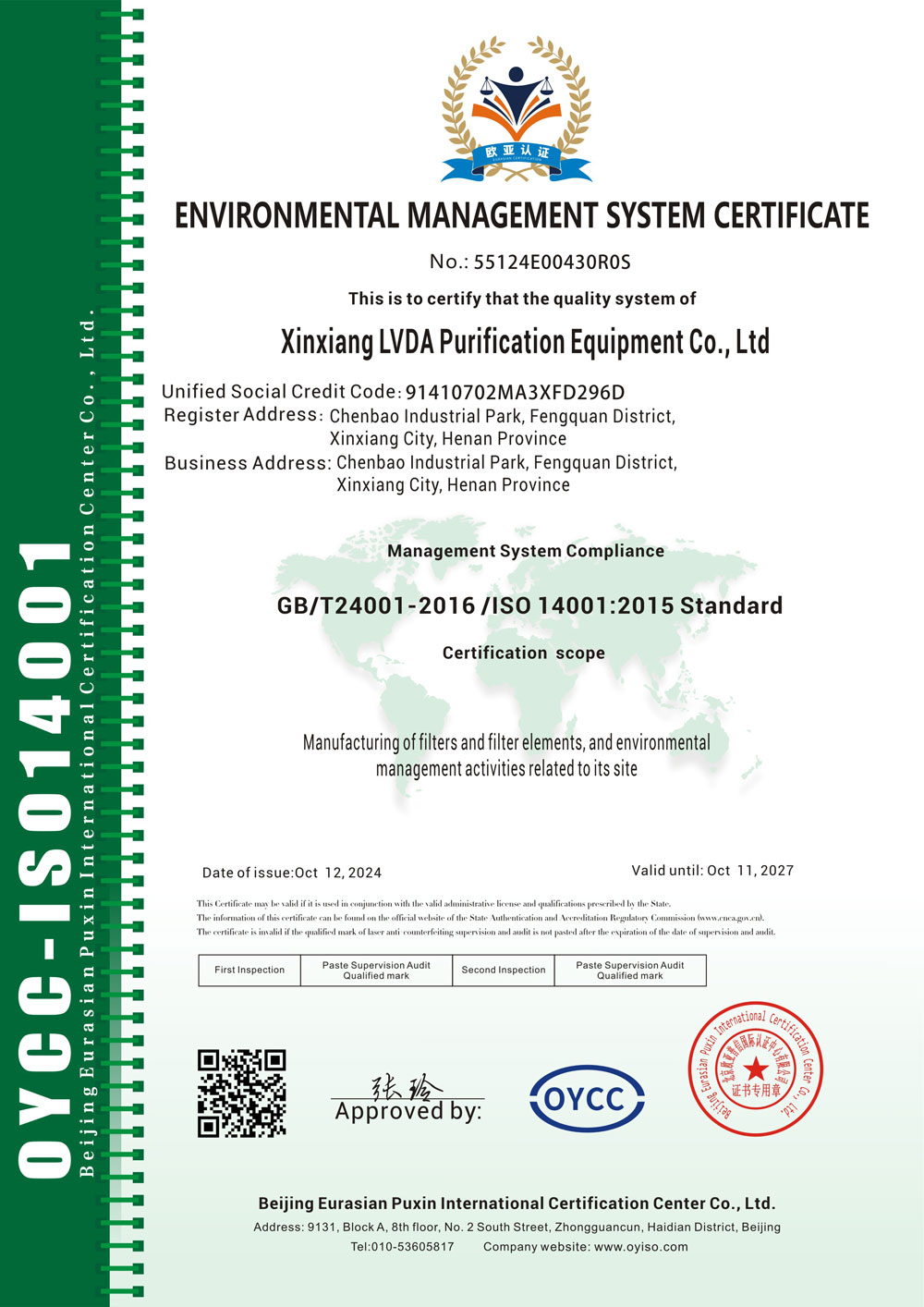Select the footer address line with Zhongguancun
This screenshot has height=1307, width=924.
pyautogui.click(x=517, y=1228)
